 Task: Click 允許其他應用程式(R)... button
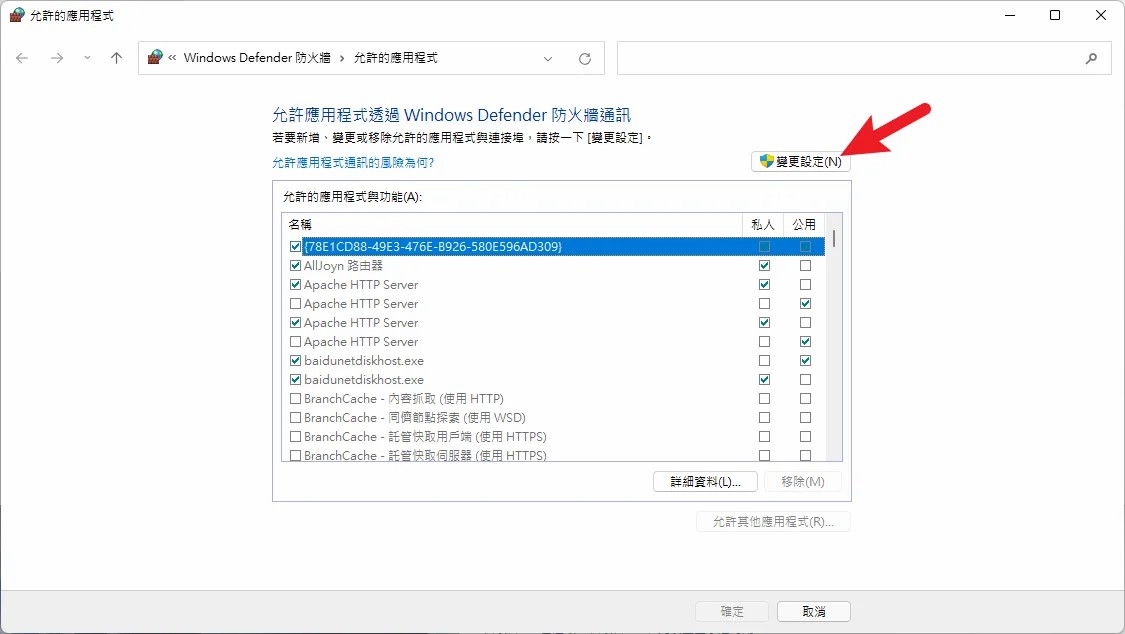click(773, 521)
